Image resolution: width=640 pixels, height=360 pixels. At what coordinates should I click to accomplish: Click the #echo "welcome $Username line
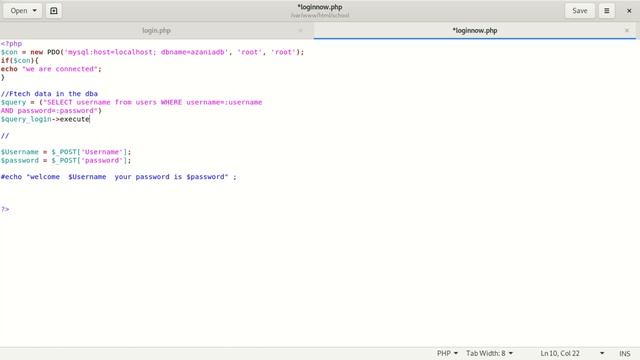tap(118, 177)
